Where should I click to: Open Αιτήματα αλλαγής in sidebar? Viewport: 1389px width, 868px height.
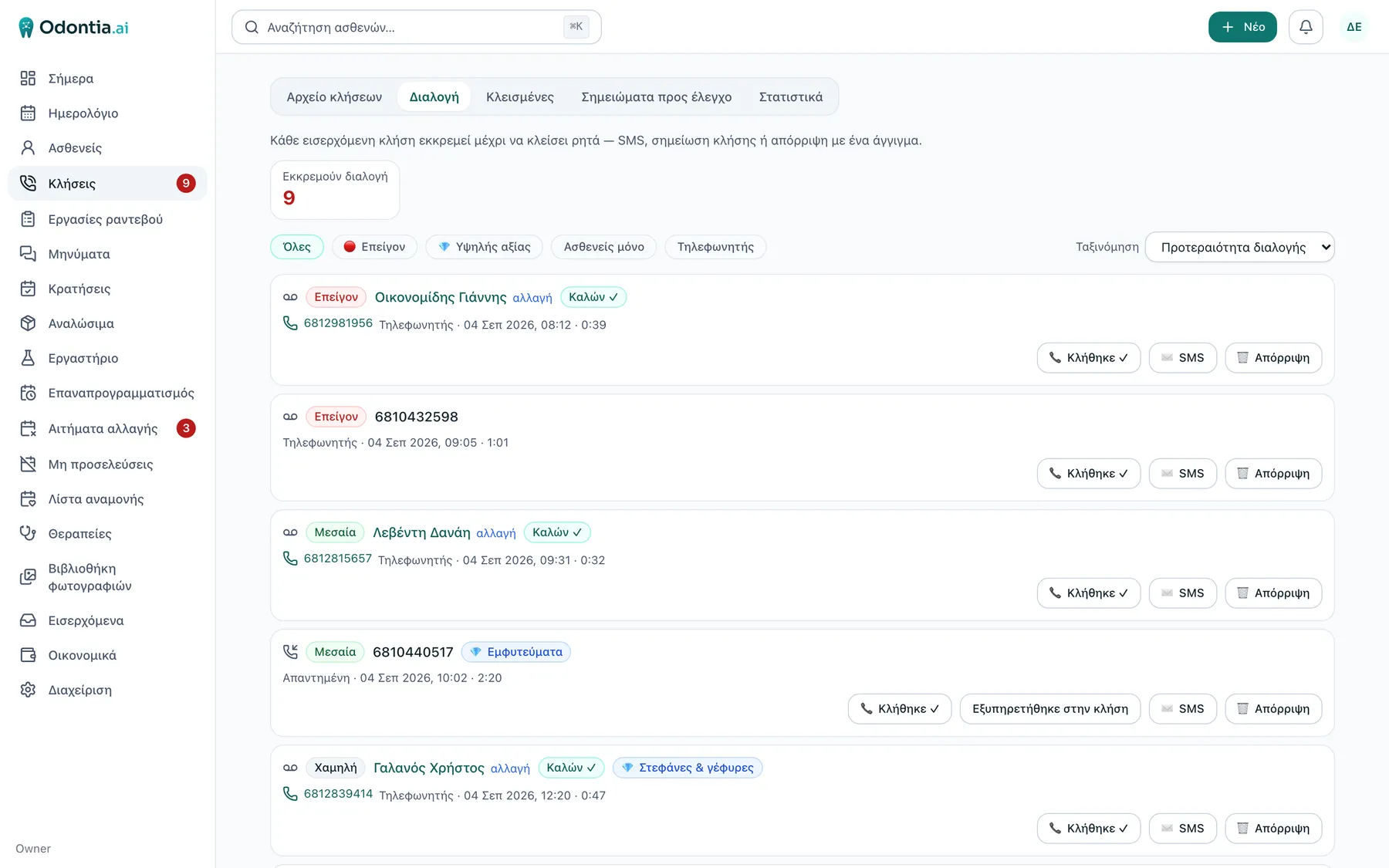click(107, 428)
